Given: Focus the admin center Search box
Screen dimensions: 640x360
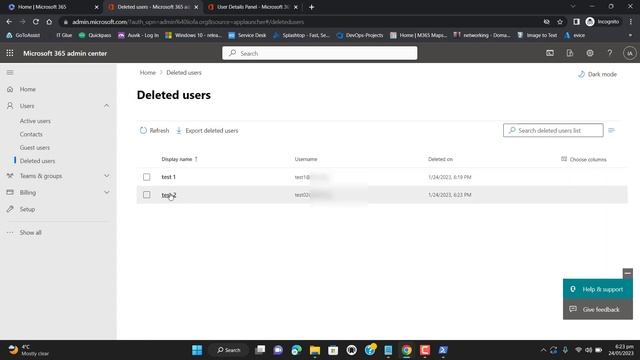Looking at the screenshot, I should click(x=320, y=53).
